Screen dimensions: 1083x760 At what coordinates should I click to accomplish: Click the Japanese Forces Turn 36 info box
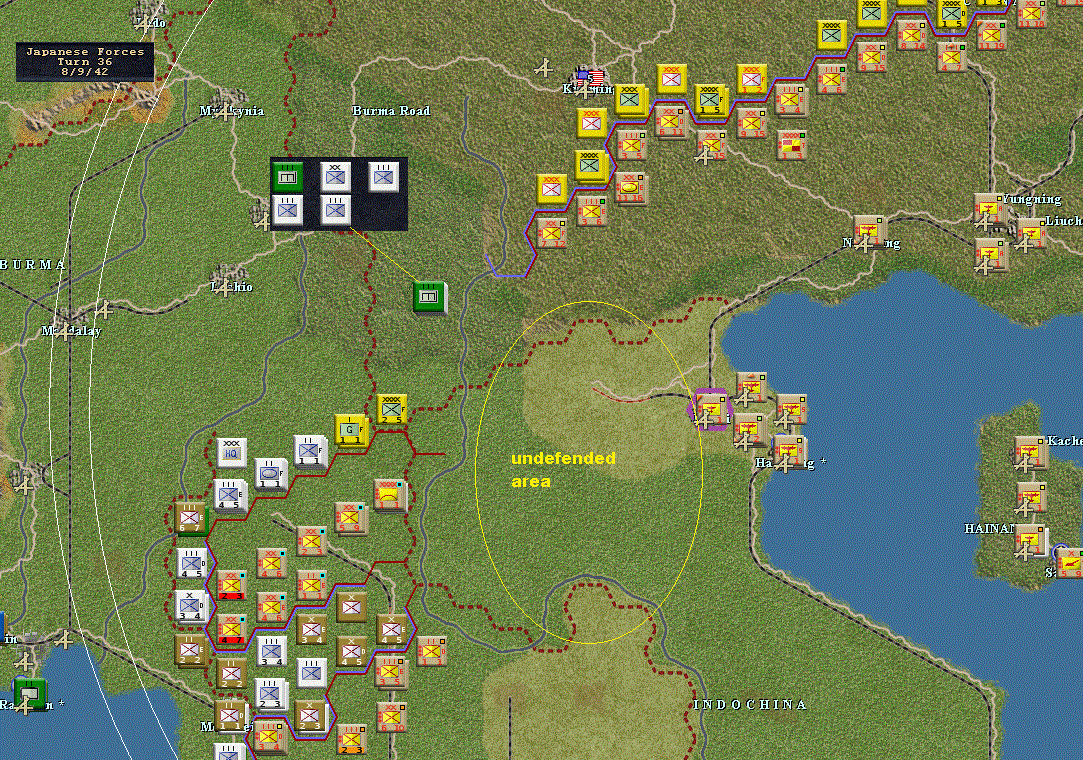pos(85,62)
